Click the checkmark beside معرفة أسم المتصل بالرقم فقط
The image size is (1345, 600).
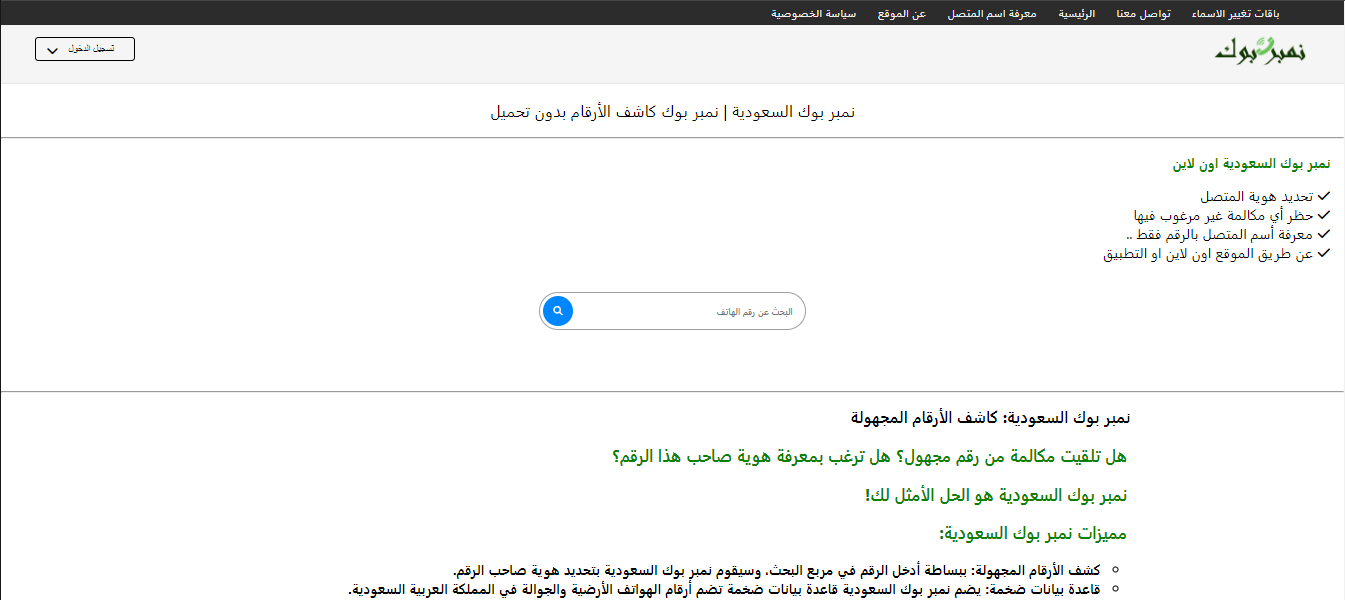(x=1324, y=233)
